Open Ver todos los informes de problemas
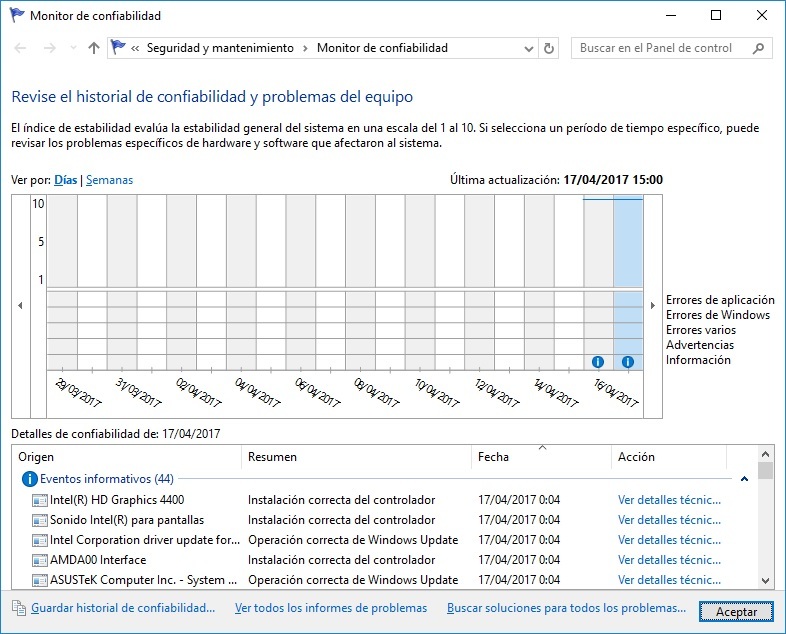The height and width of the screenshot is (634, 786). coord(330,608)
